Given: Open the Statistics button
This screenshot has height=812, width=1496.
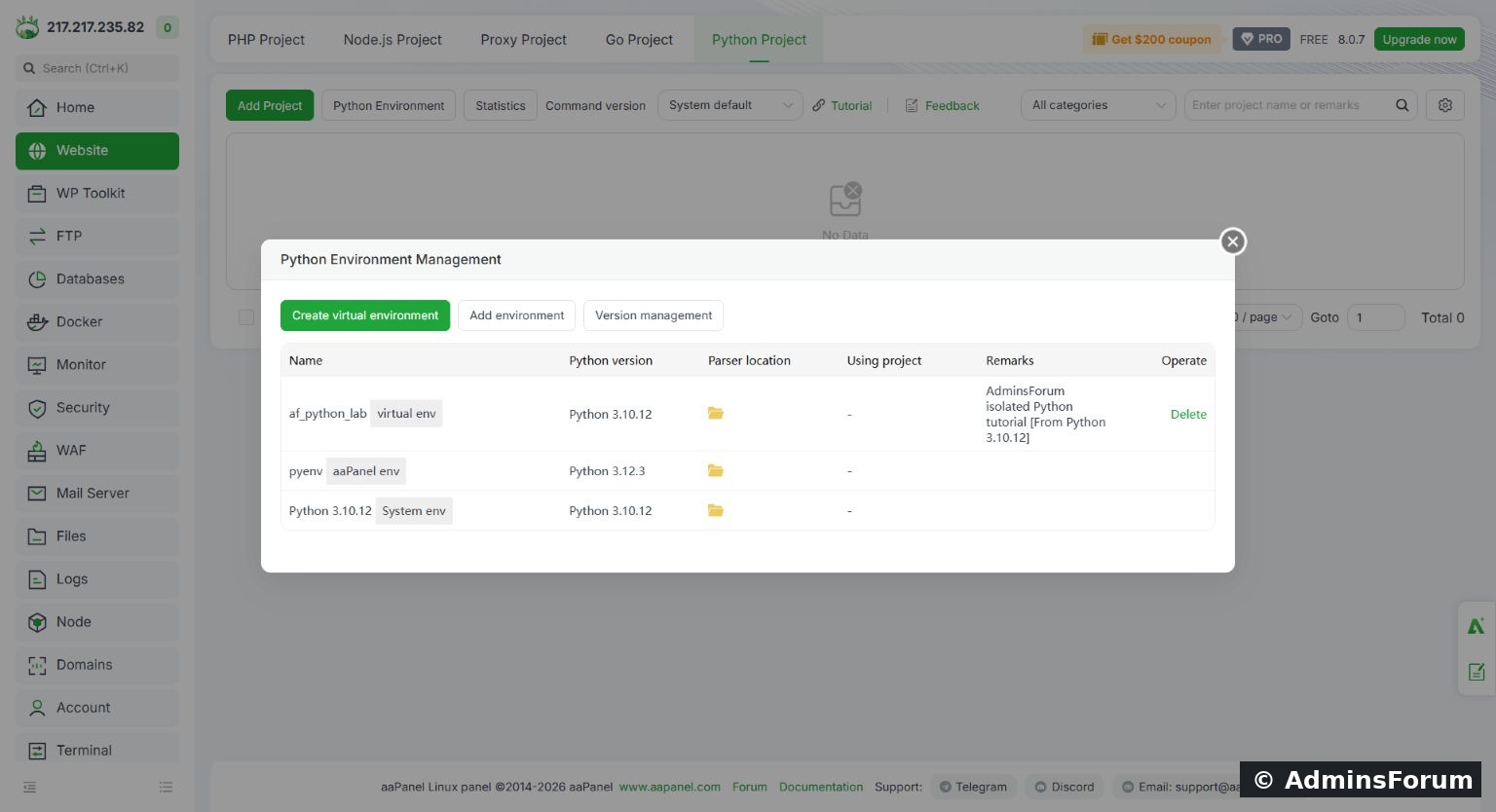Looking at the screenshot, I should tap(501, 105).
